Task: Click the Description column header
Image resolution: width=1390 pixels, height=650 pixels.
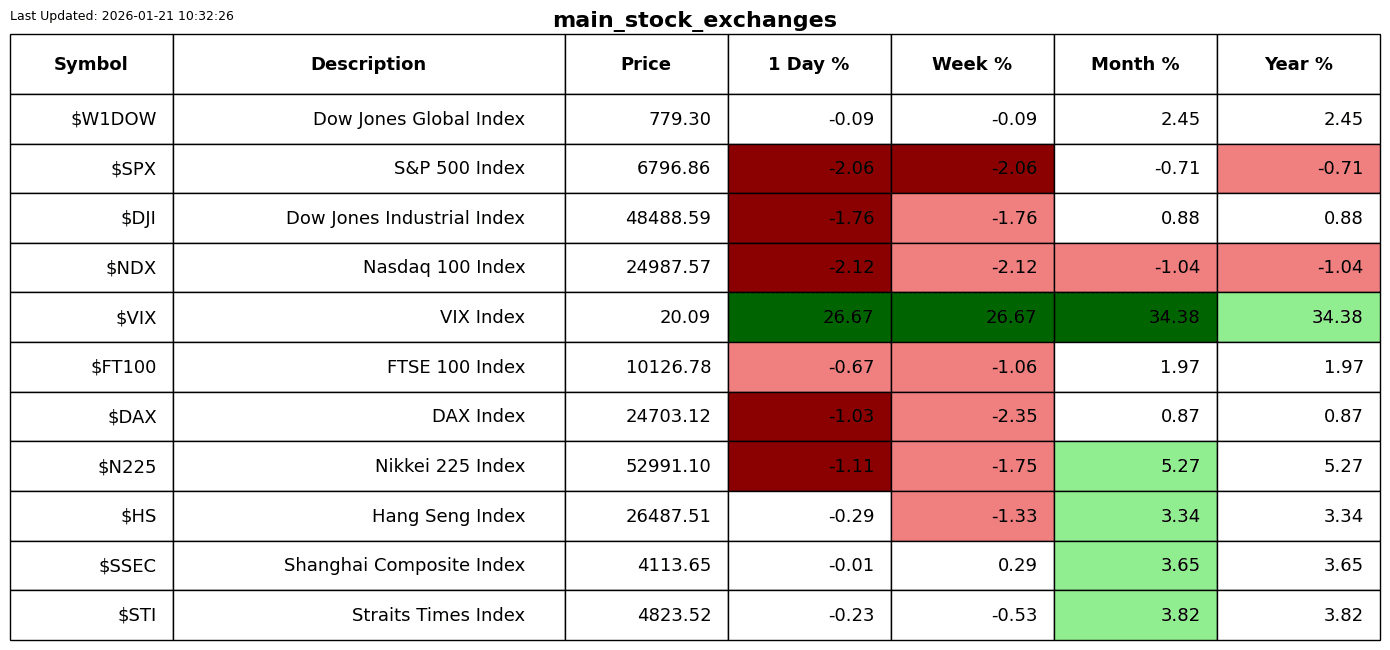Action: click(368, 65)
